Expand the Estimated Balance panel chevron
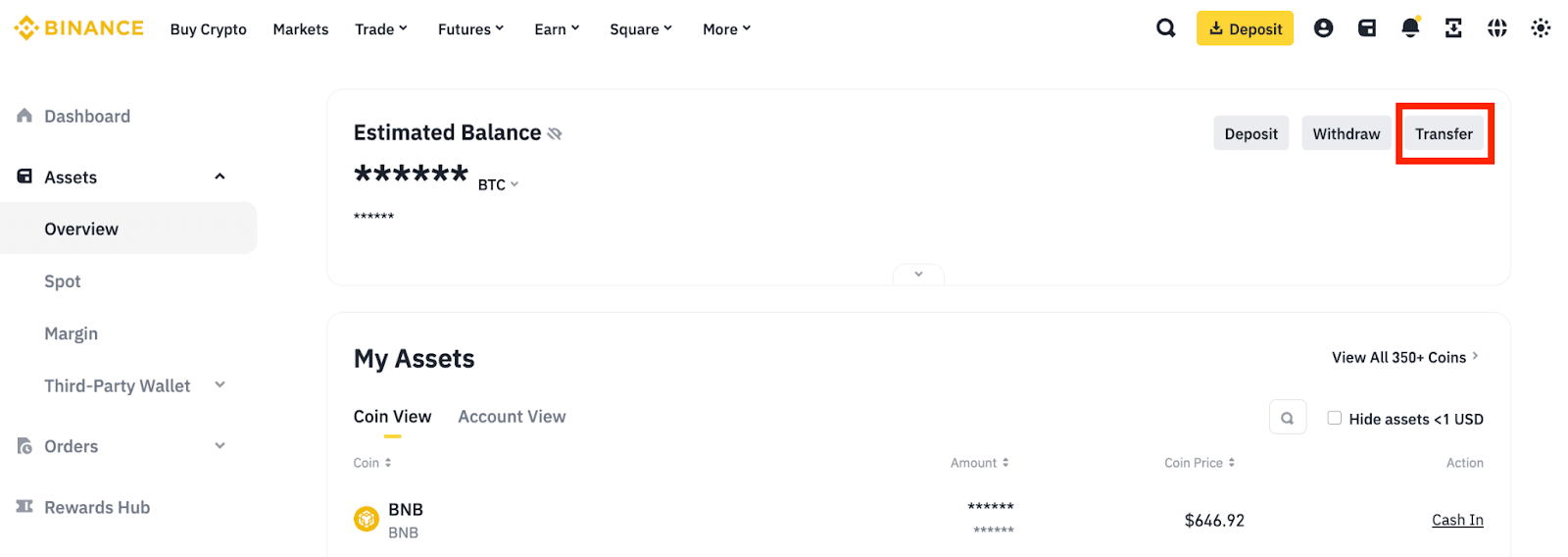 coord(918,275)
